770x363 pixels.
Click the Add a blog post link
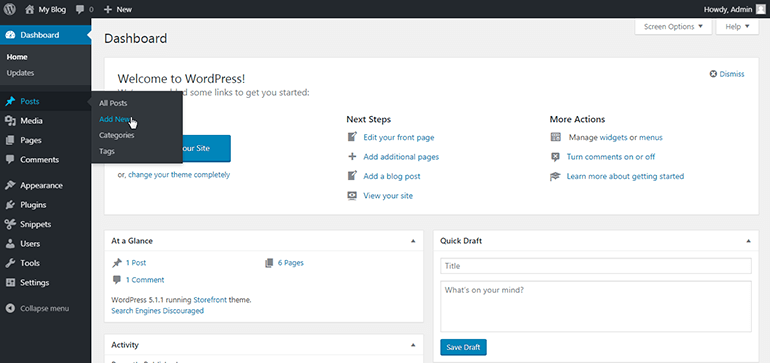[392, 176]
